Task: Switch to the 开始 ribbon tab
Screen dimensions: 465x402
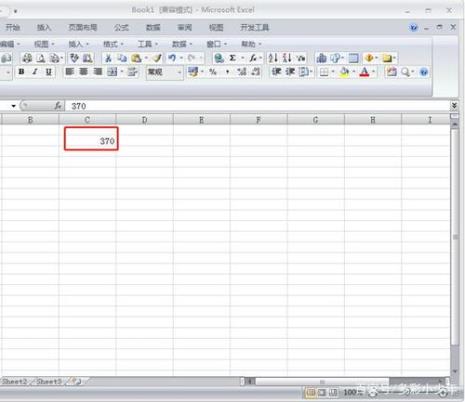Action: [x=13, y=28]
